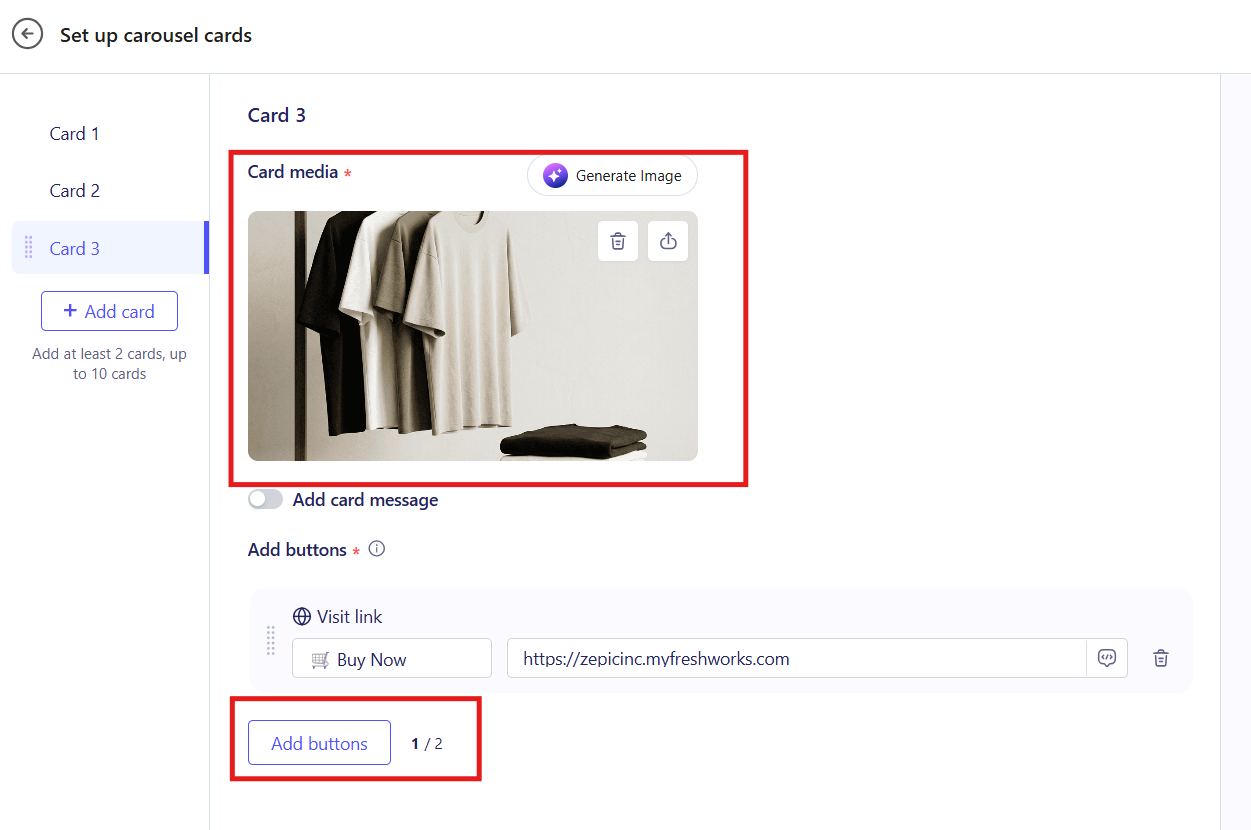
Task: Click the back arrow icon
Action: (27, 35)
